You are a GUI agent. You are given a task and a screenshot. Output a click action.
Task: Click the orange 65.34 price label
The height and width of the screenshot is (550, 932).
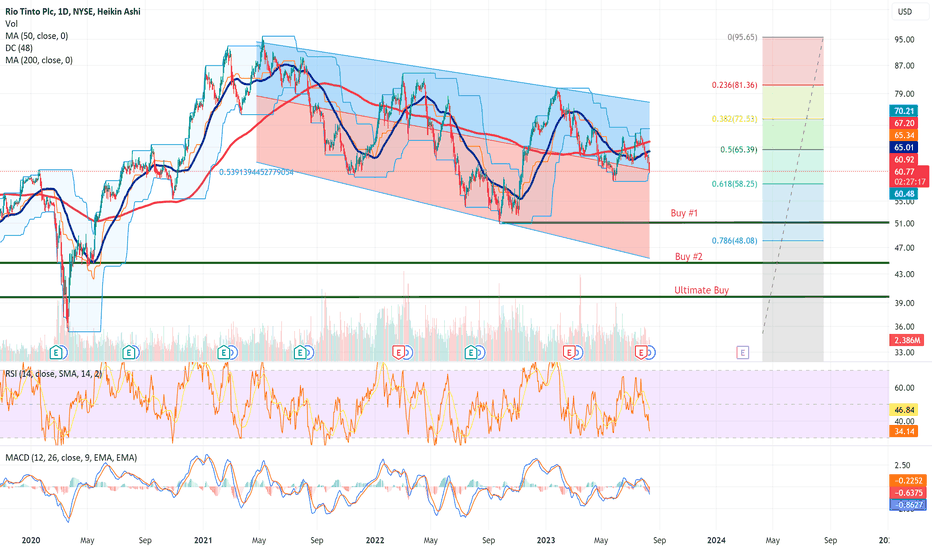(903, 135)
